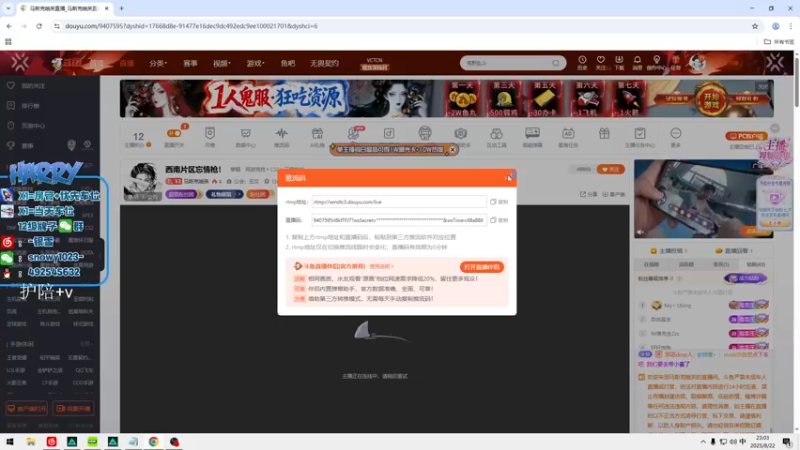This screenshot has width=800, height=450.
Task: Close the 推流码 dialog
Action: click(508, 178)
